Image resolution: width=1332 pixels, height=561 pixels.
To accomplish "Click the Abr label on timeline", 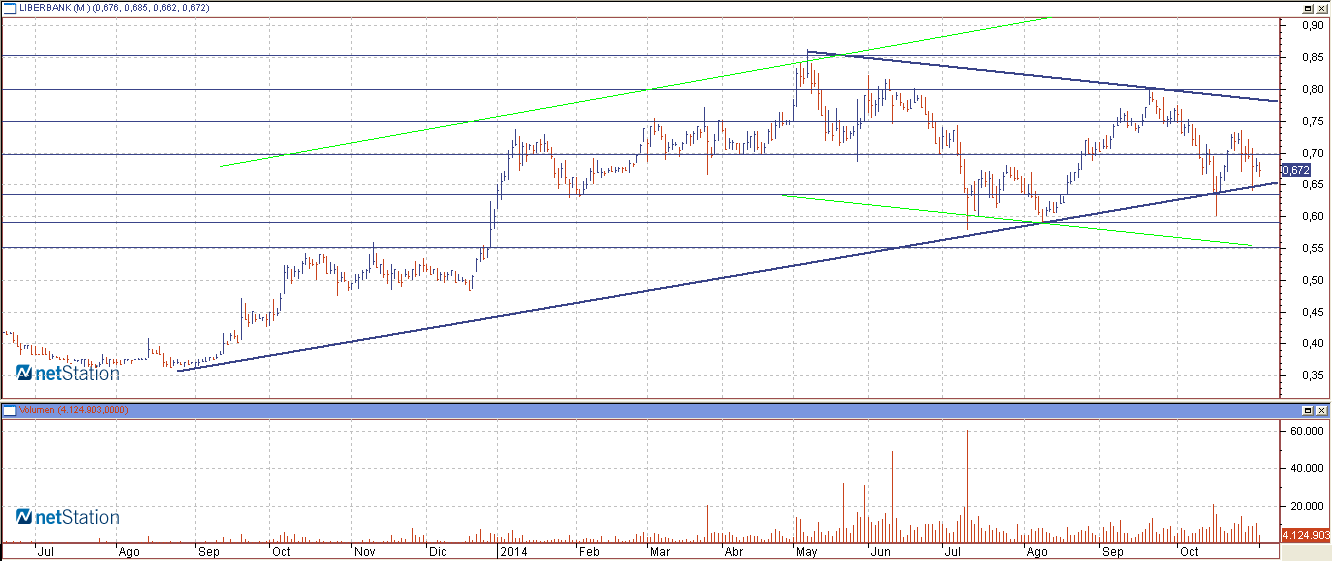I will tap(734, 551).
